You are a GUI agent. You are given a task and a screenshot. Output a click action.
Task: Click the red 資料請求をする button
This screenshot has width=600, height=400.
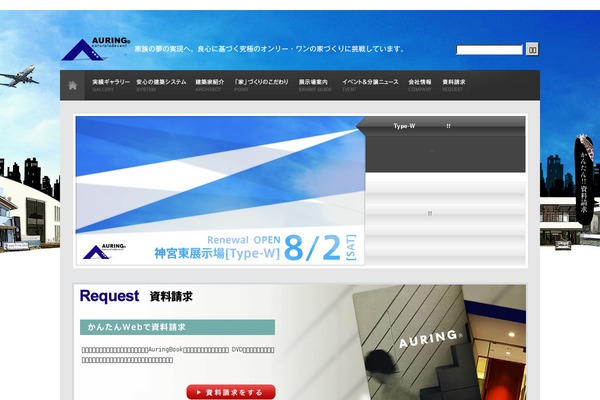[231, 392]
